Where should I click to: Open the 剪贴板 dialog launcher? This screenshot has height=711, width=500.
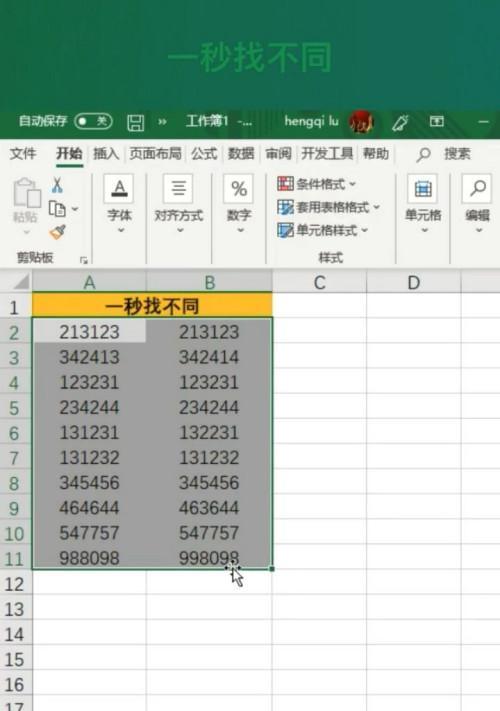click(x=83, y=260)
